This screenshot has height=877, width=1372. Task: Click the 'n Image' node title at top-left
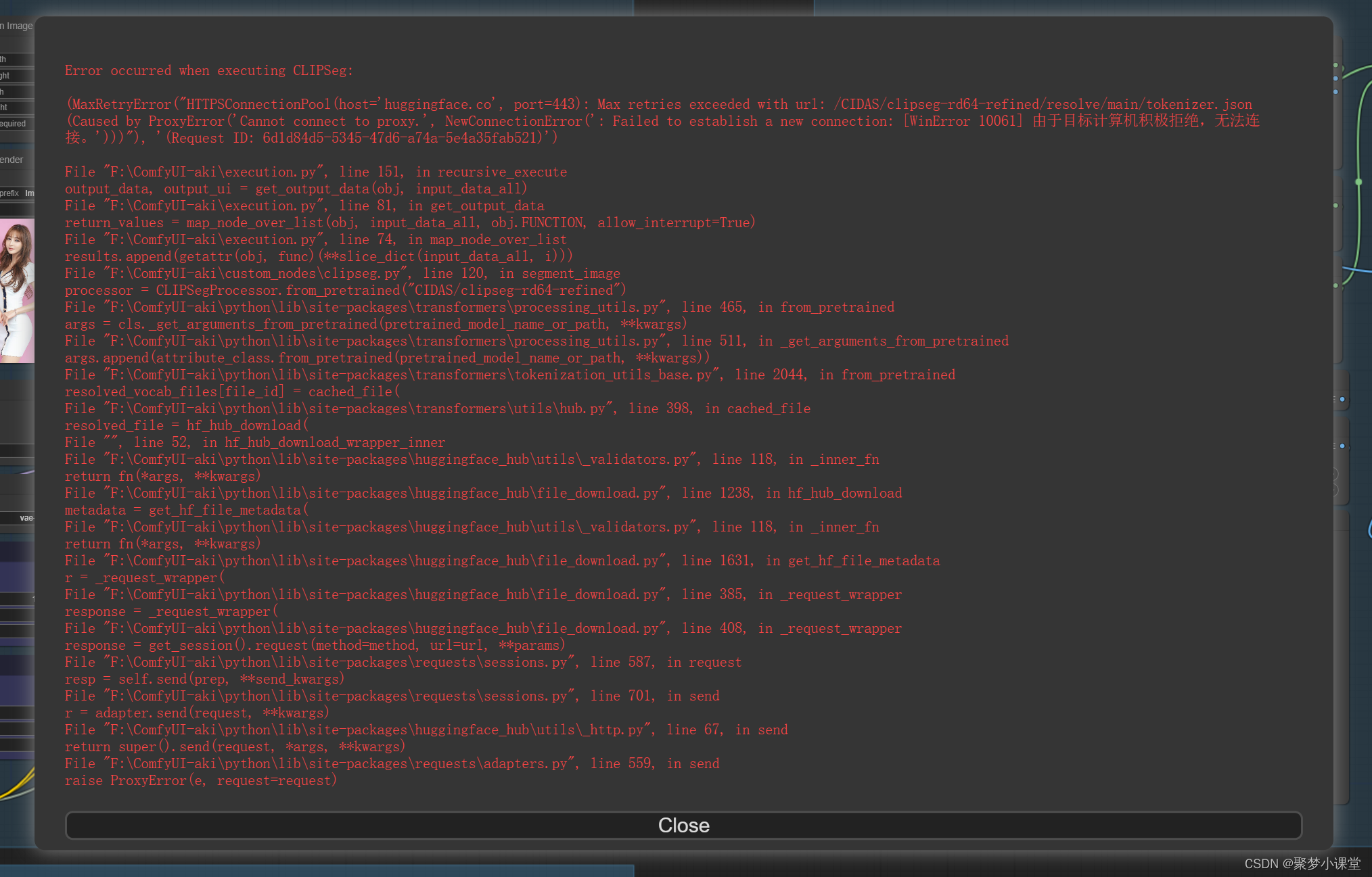coord(16,26)
